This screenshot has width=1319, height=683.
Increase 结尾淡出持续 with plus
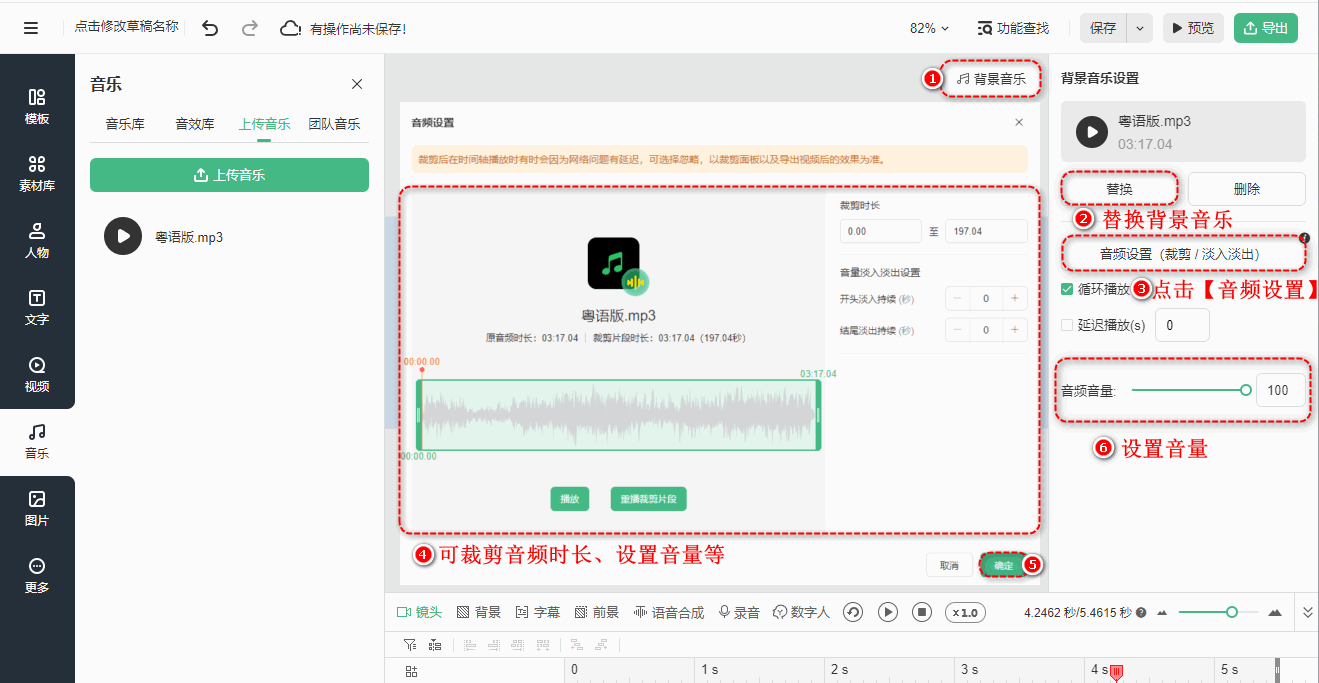point(1015,330)
